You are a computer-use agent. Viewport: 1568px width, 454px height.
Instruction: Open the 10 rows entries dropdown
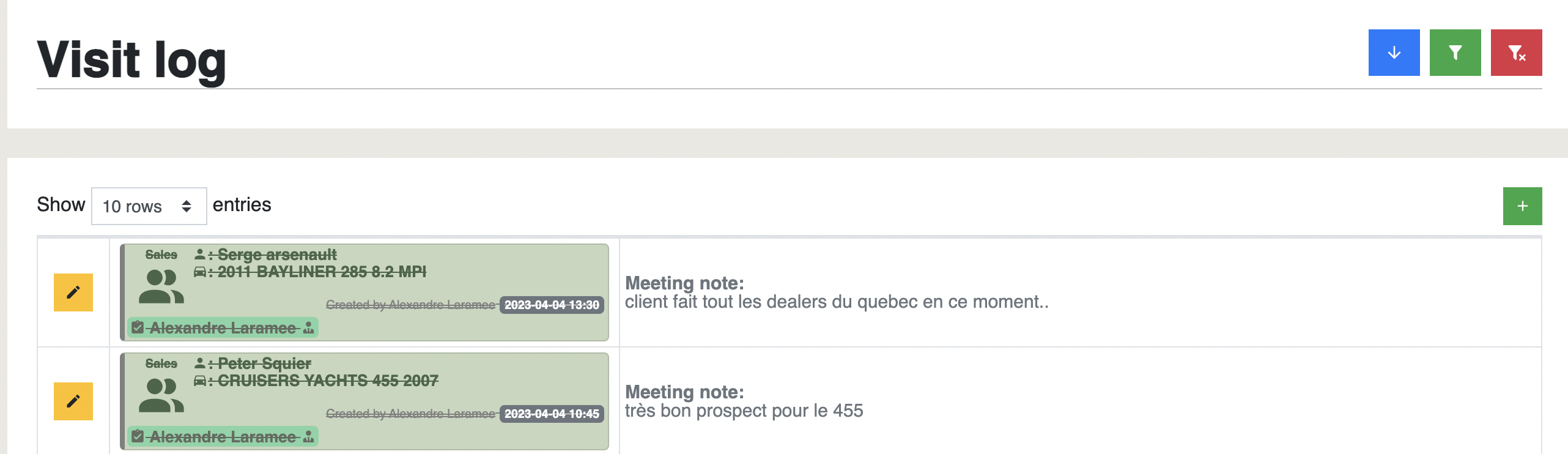(149, 206)
